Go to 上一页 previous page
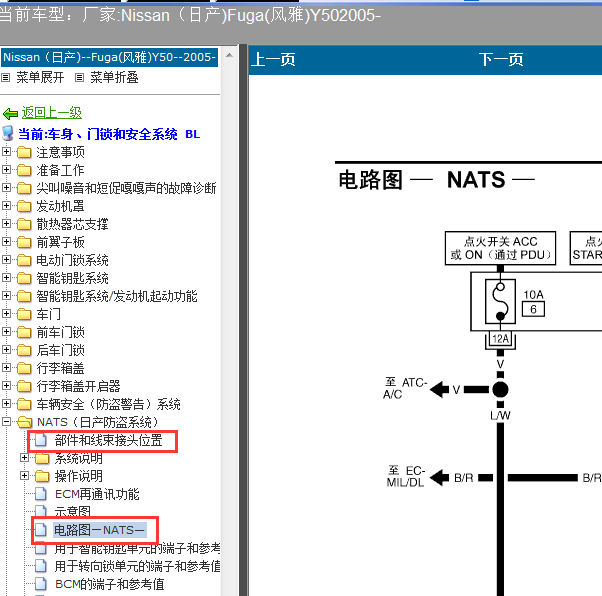The width and height of the screenshot is (602, 596). [x=273, y=60]
